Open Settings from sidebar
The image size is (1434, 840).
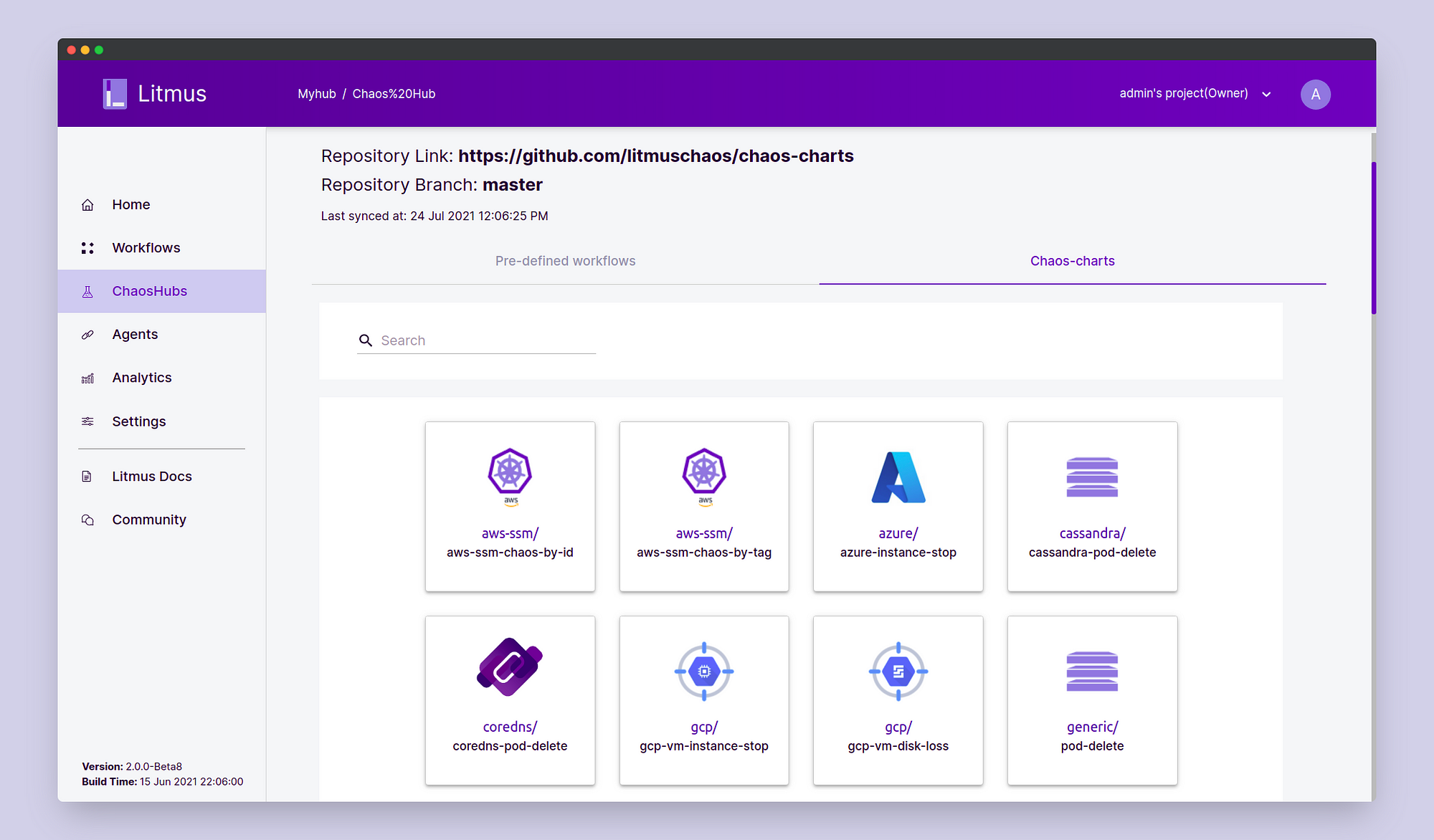point(162,421)
